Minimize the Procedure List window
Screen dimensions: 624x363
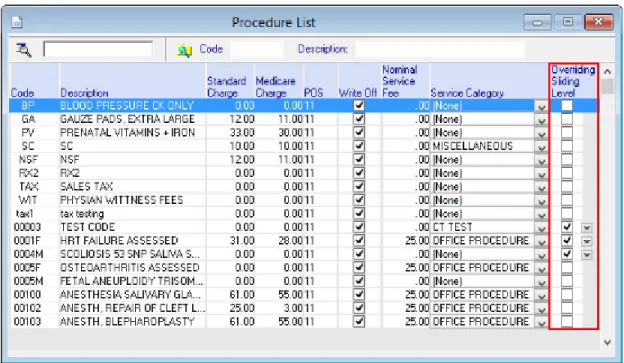coord(537,22)
